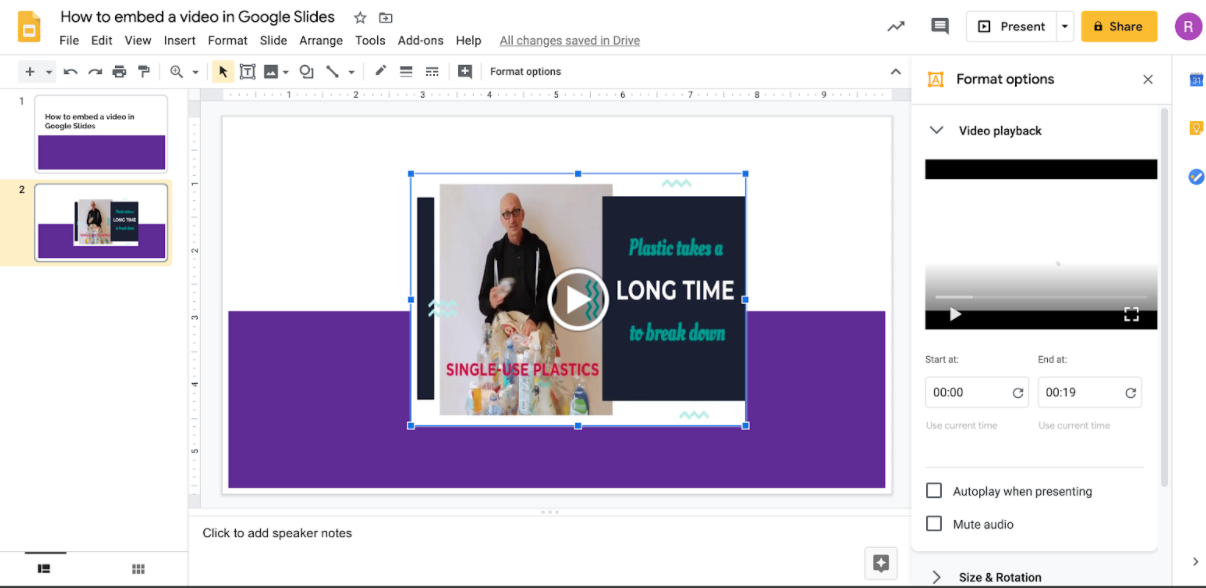1206x588 pixels.
Task: Enable Autoplay when presenting
Action: click(934, 491)
